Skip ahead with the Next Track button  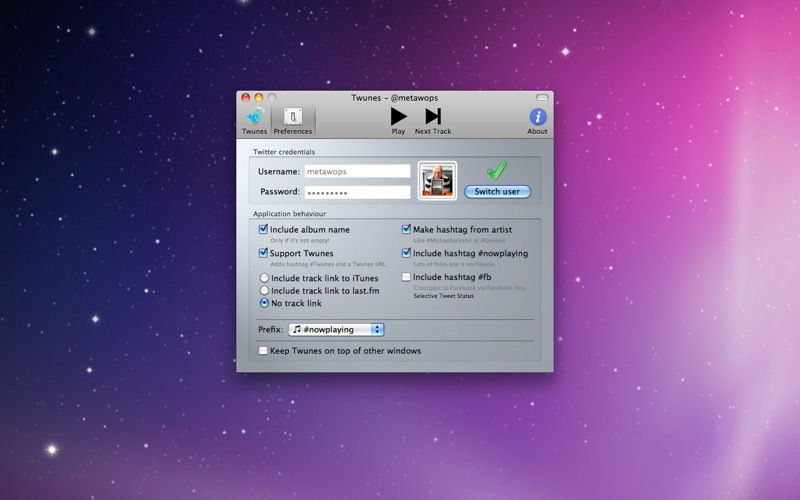tap(433, 121)
